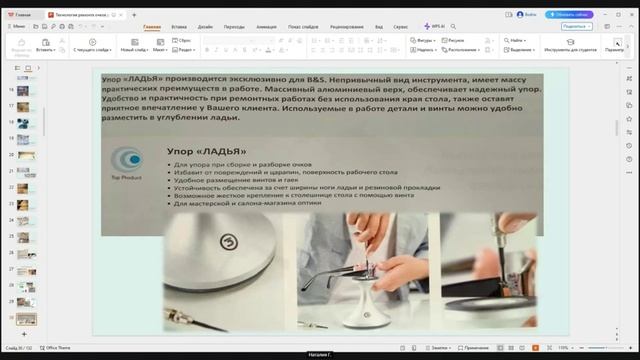
Task: Toggle Italic formatting in the ribbon
Action: (x=216, y=50)
